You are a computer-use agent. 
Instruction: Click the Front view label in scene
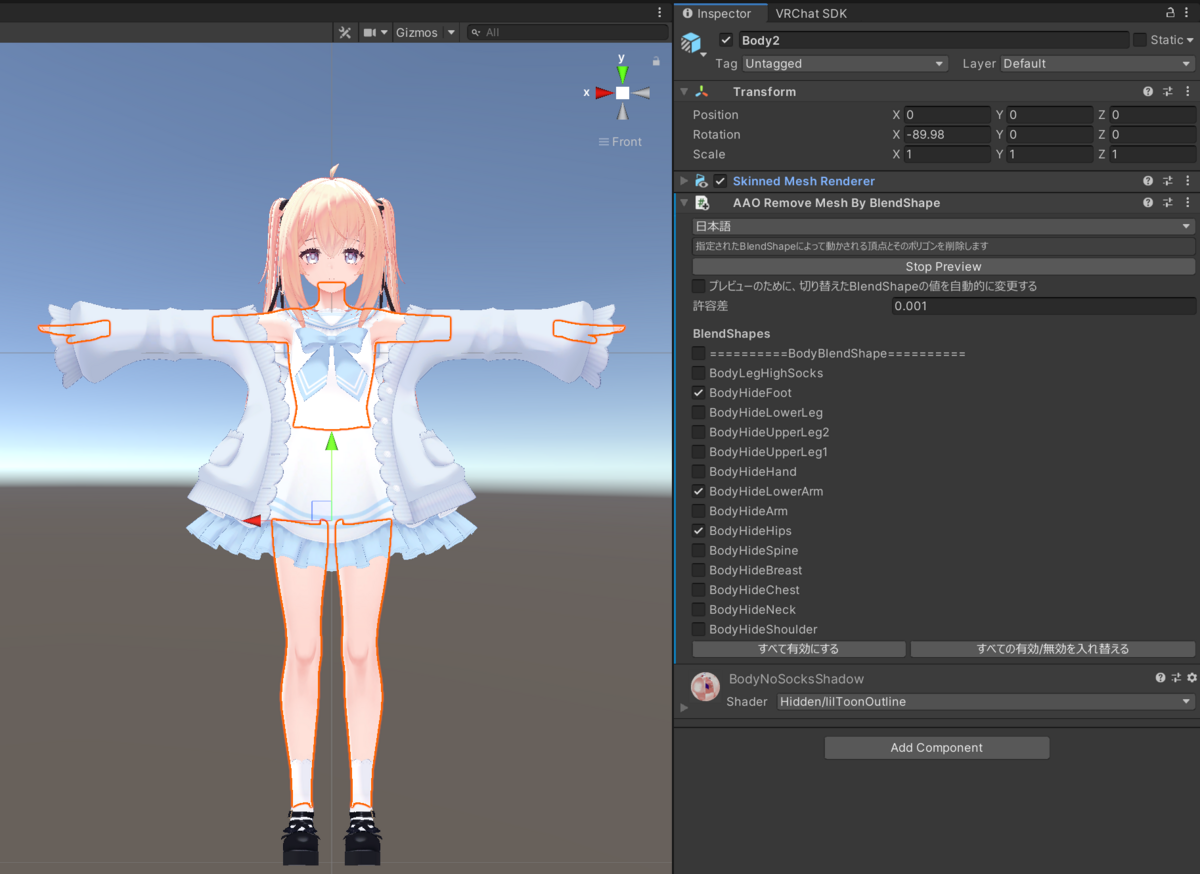click(620, 142)
